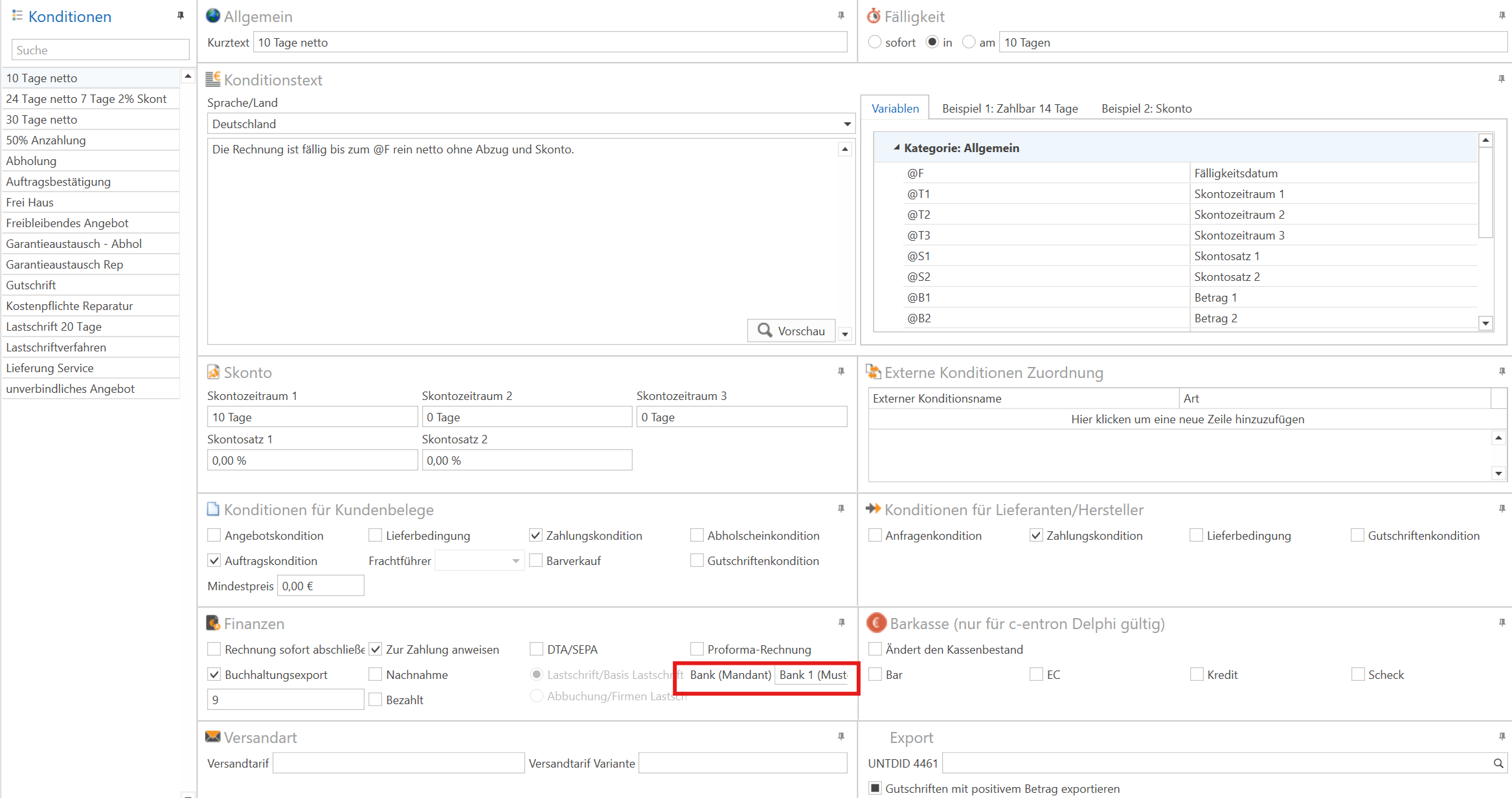Click the pin icon in the Fälligkeit panel

[1502, 16]
